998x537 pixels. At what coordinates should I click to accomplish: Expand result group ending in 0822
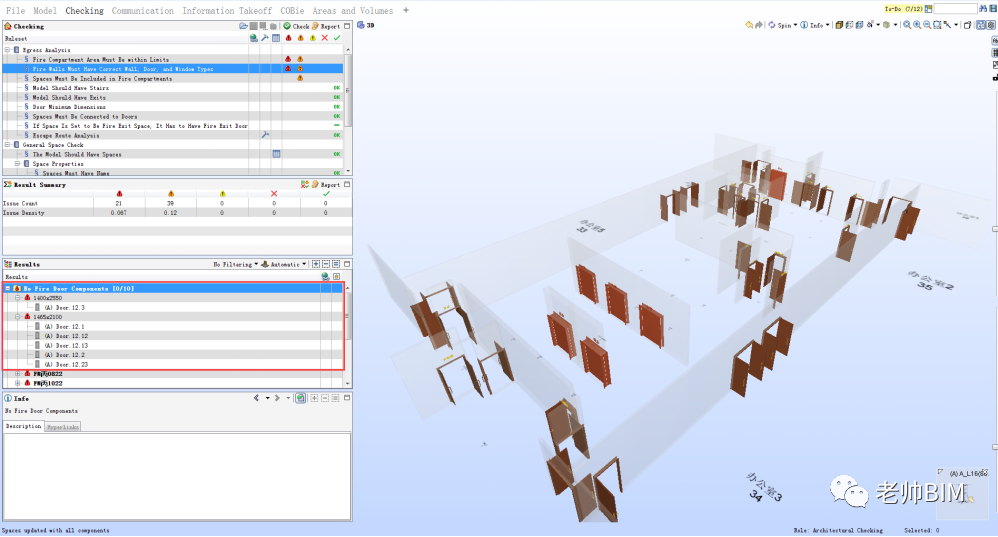(x=18, y=374)
